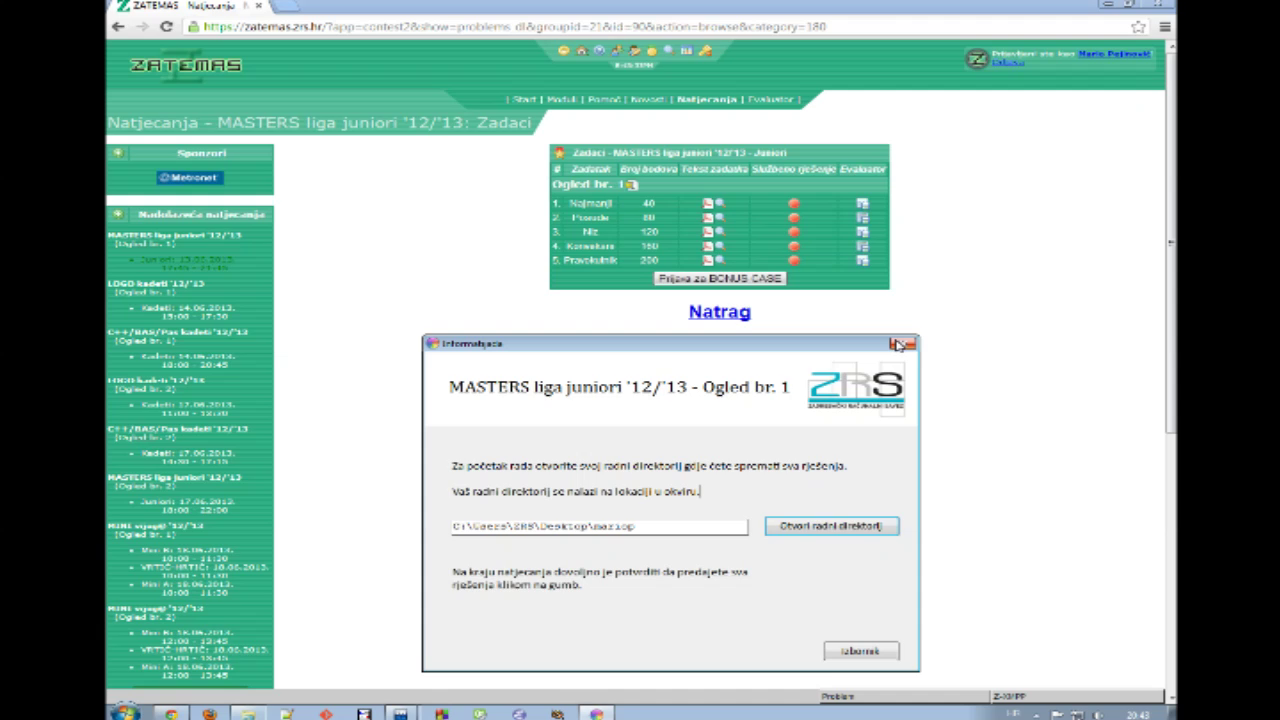Click Otvori radni direktorij button

pos(831,526)
